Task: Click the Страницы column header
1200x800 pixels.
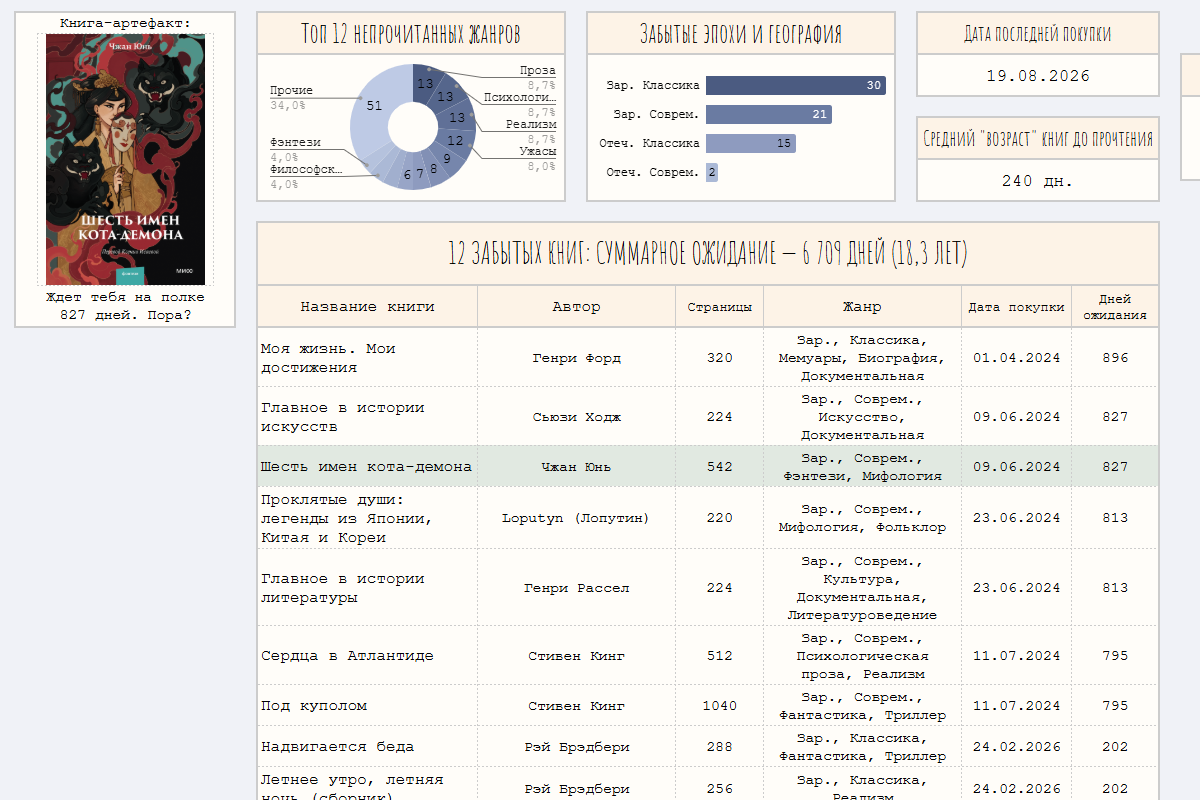Action: (x=720, y=307)
